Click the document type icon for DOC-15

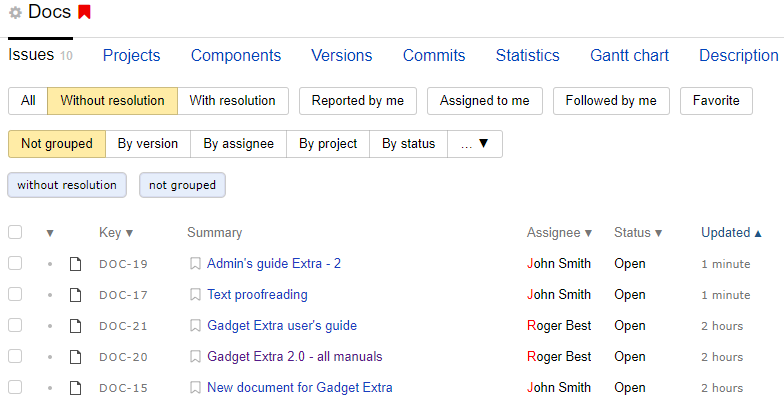[x=76, y=388]
